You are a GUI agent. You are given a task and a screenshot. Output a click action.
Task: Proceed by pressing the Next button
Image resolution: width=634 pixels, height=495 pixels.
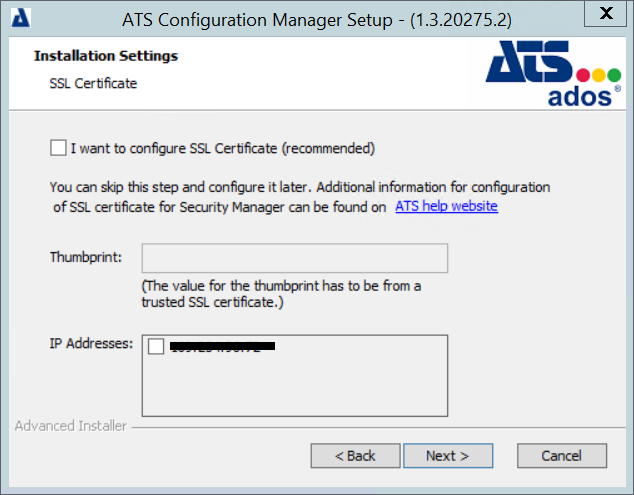point(447,456)
